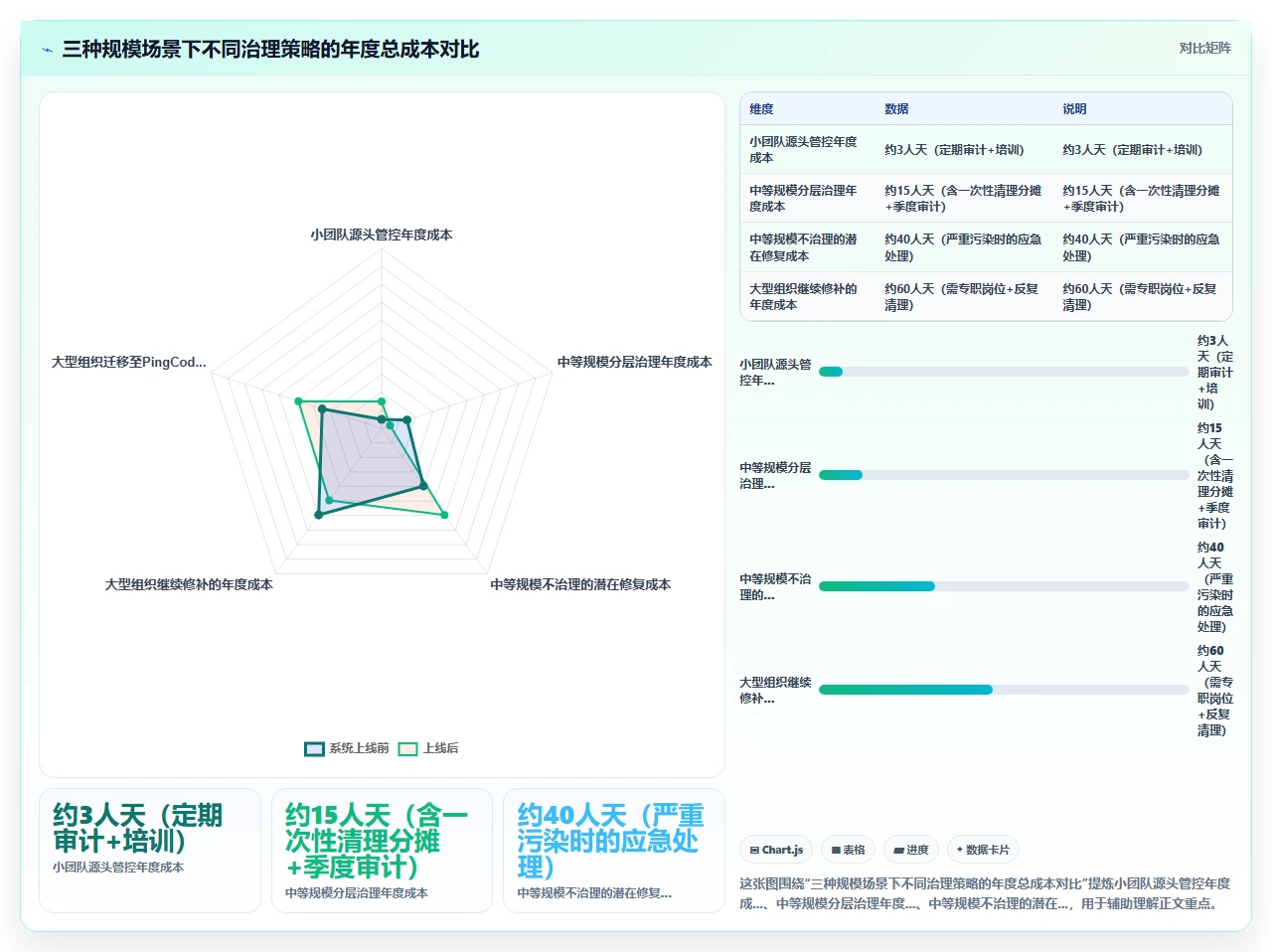Select the Chart.js tag
The width and height of the screenshot is (1272, 952).
[x=776, y=850]
